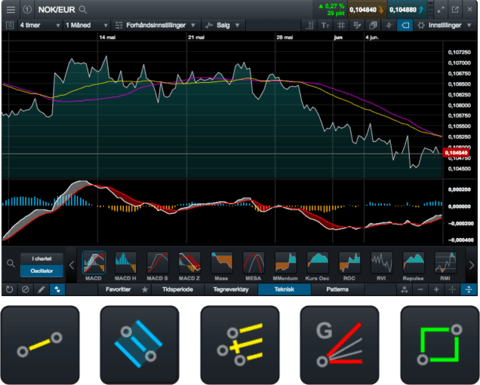Viewport: 480px width, 385px height.
Task: Click the pin-style icon left of price label
Action: [x=389, y=25]
